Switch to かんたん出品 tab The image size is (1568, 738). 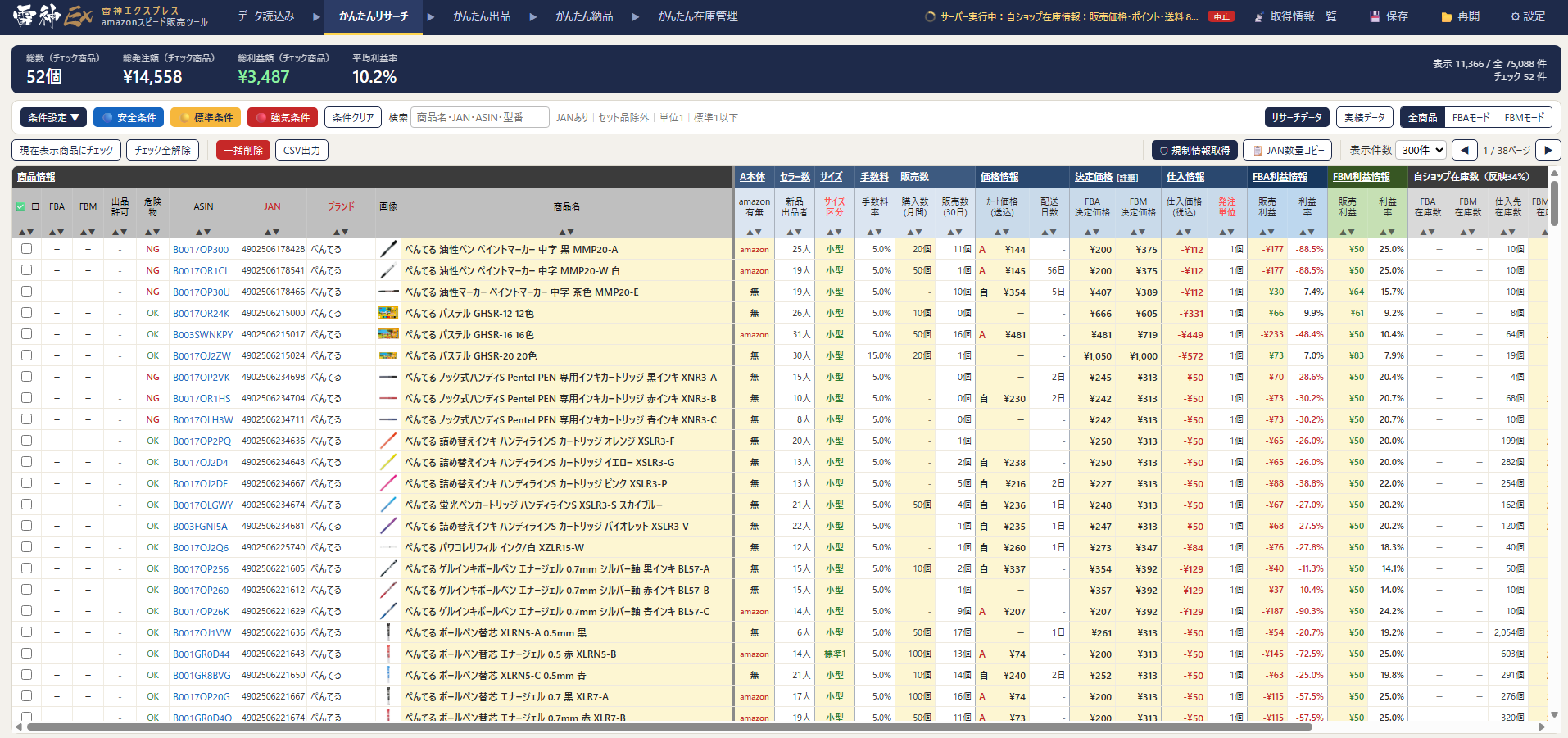(x=482, y=16)
